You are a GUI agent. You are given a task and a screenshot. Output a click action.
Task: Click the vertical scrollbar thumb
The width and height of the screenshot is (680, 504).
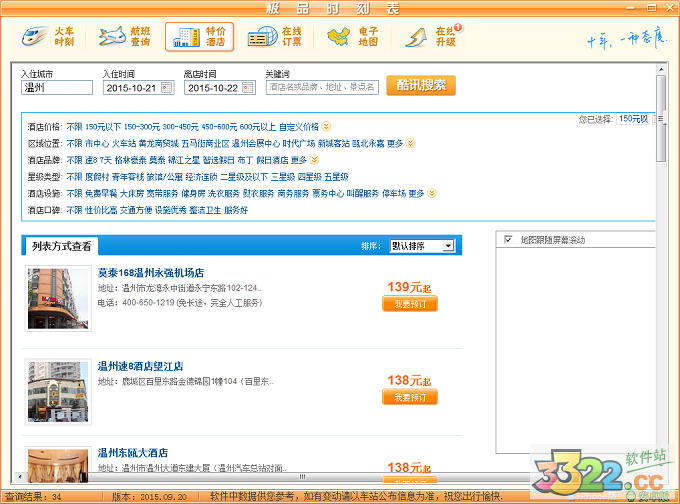(x=661, y=118)
